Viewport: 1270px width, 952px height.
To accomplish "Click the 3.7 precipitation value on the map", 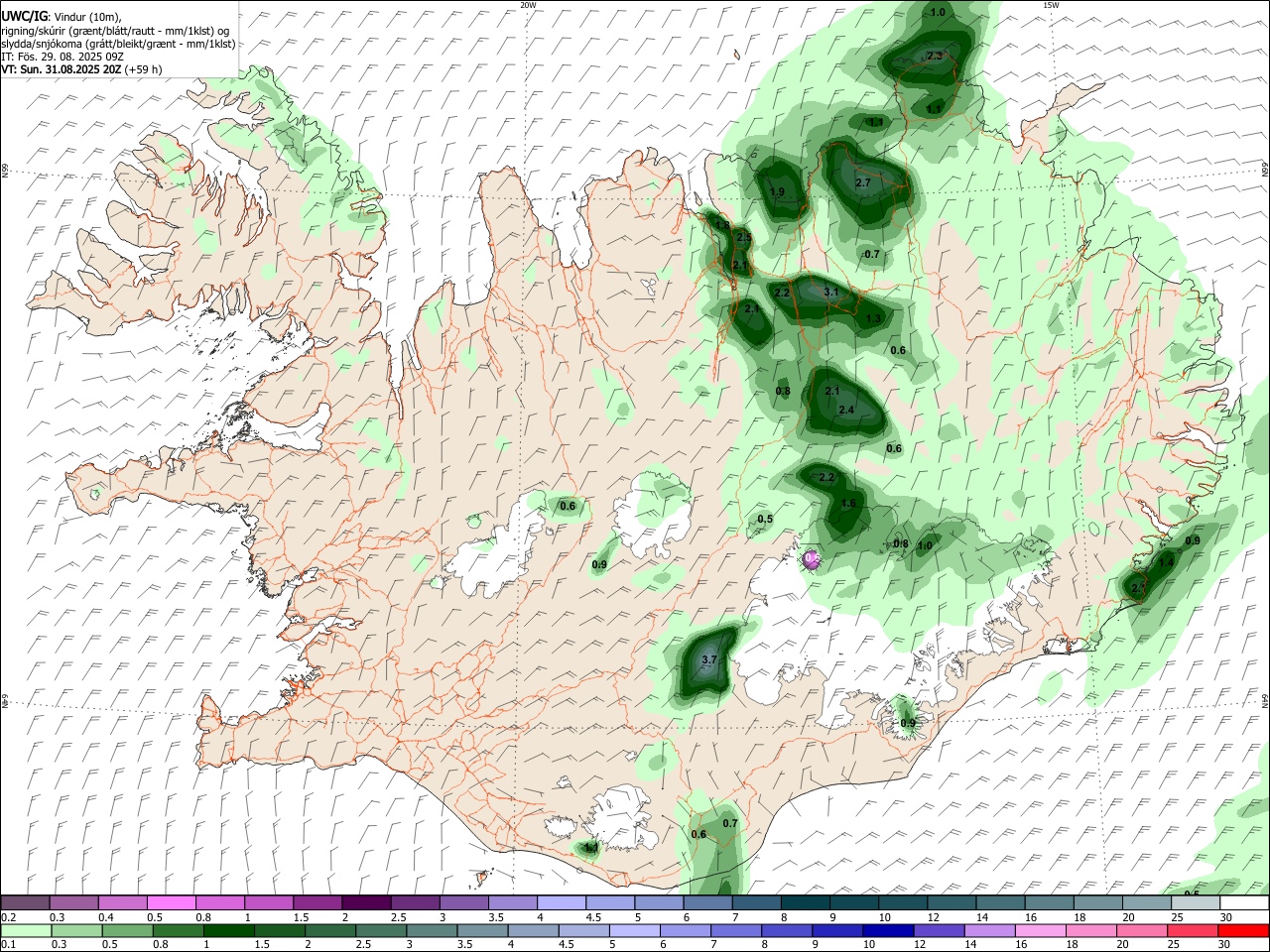I will click(x=709, y=659).
